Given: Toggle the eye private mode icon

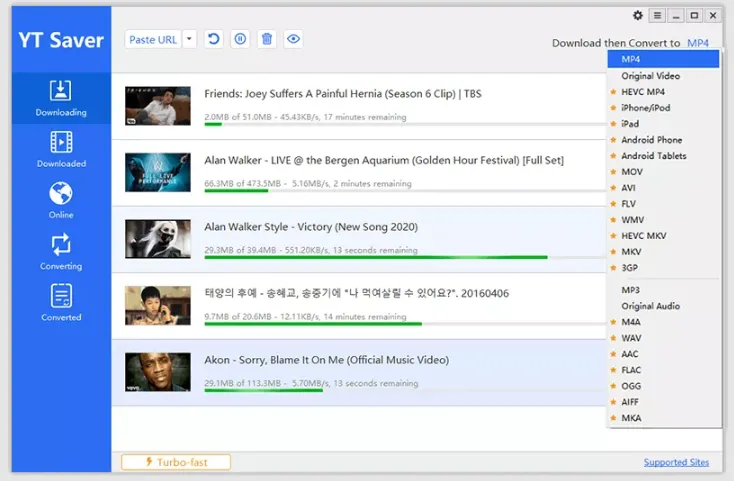Looking at the screenshot, I should click(x=294, y=39).
